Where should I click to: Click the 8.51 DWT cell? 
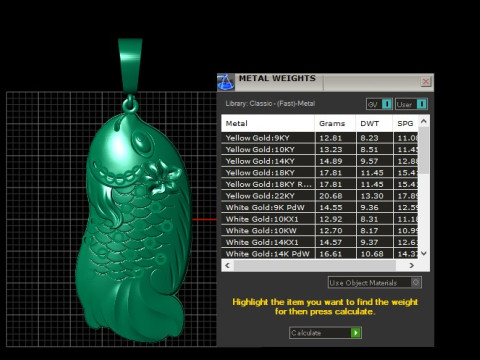(375, 150)
